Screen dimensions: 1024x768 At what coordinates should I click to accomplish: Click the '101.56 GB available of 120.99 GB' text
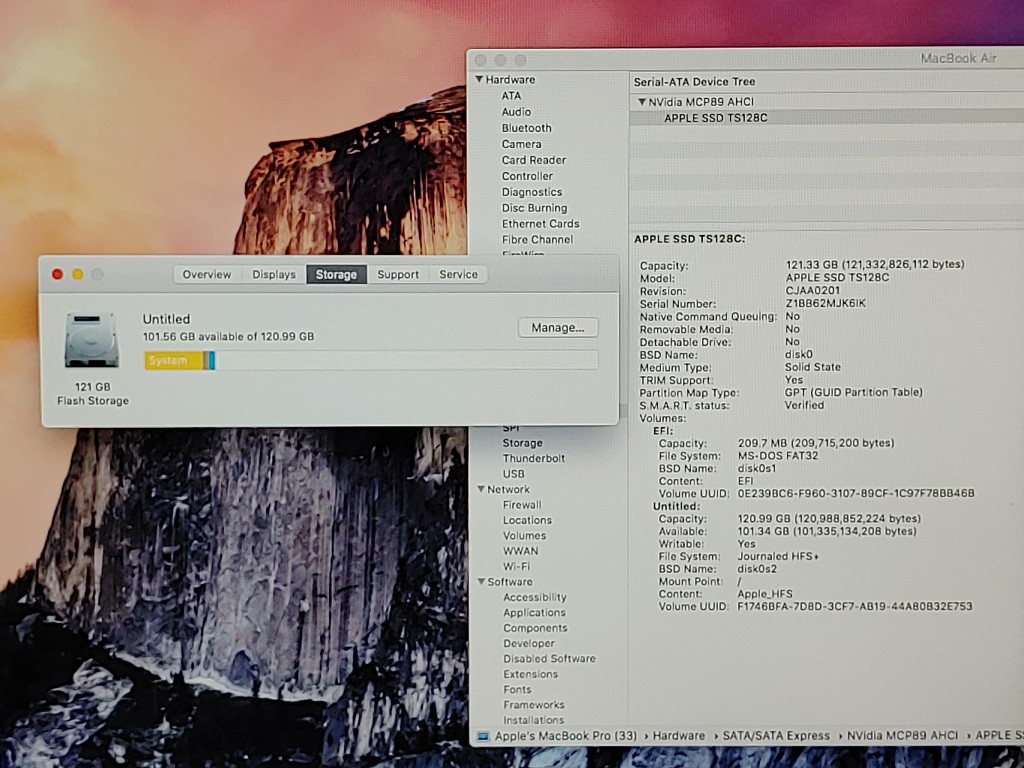click(229, 336)
